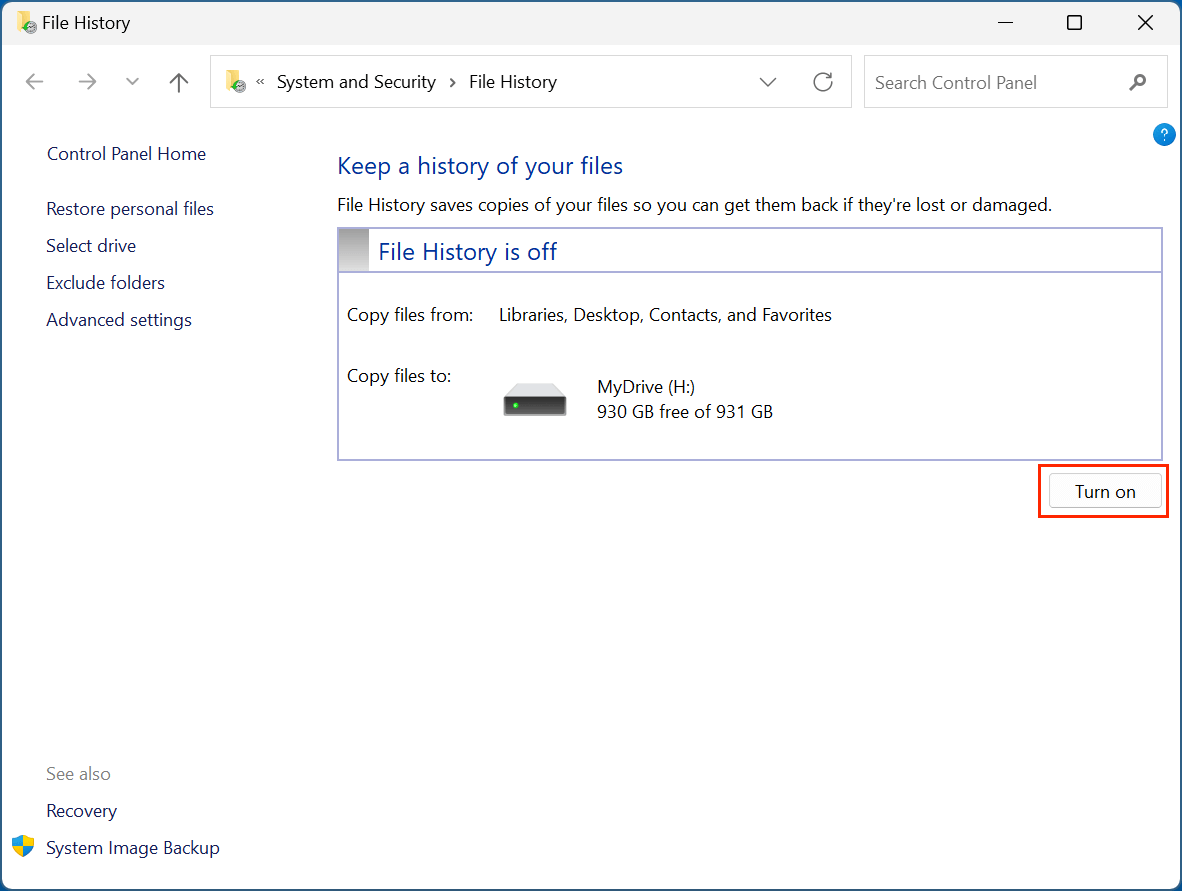Click the System Image Backup shield icon
The image size is (1182, 891).
22,846
